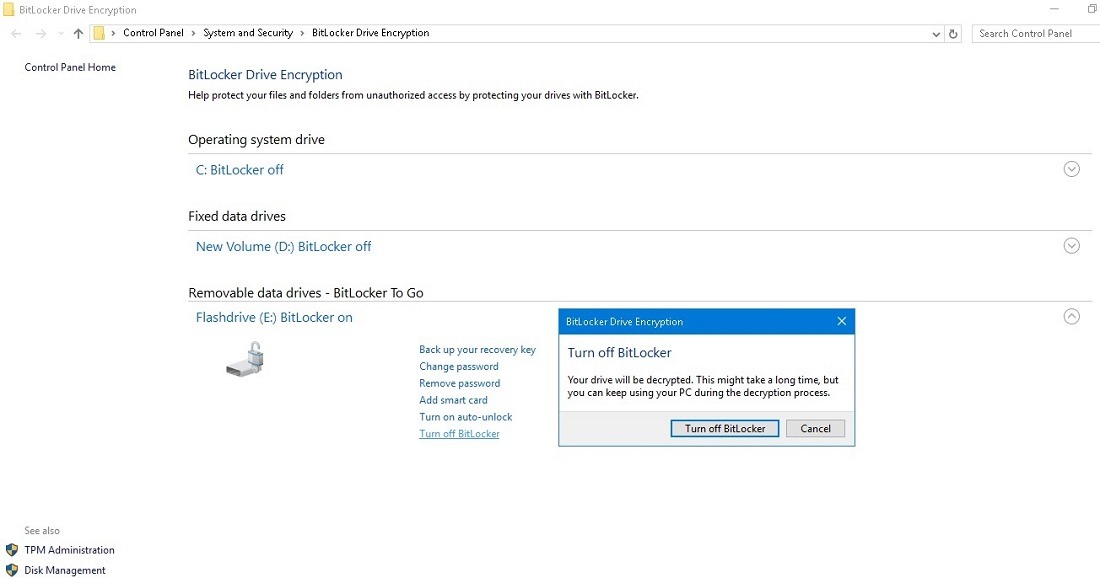Cancel the BitLocker decryption dialog
This screenshot has height=578, width=1100.
[815, 428]
